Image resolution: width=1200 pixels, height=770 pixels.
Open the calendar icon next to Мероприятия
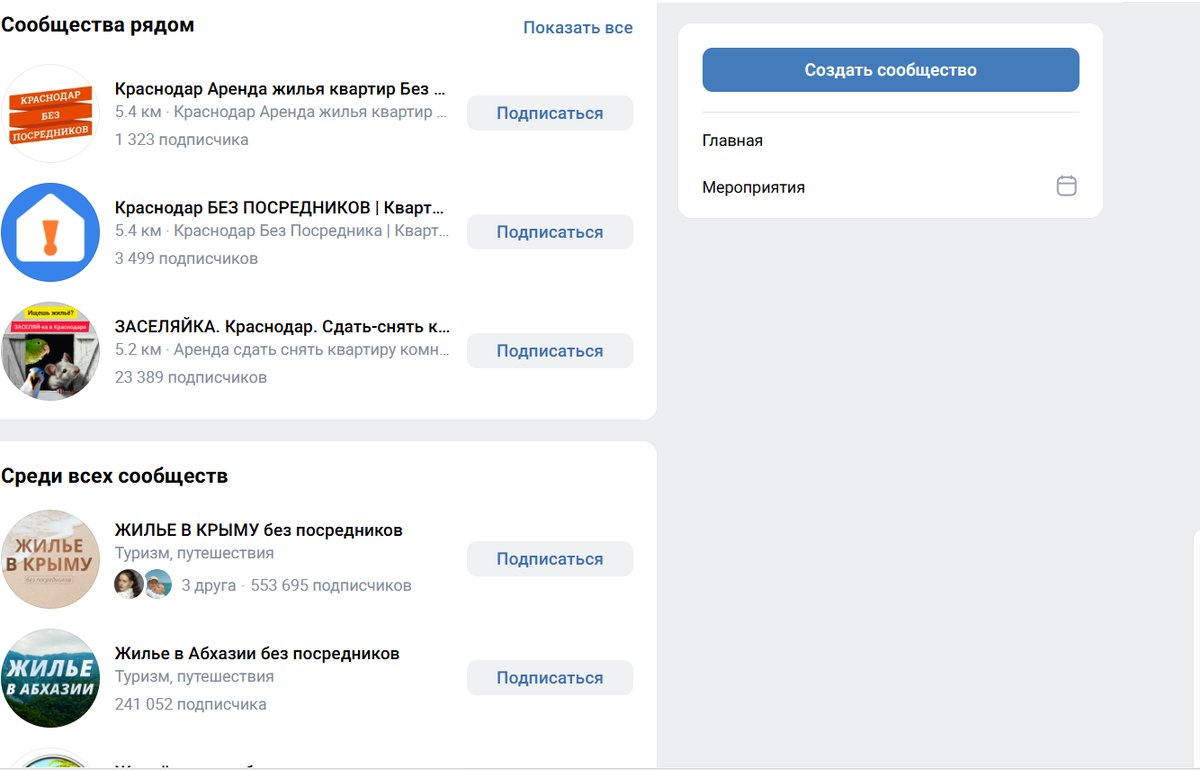pos(1067,186)
